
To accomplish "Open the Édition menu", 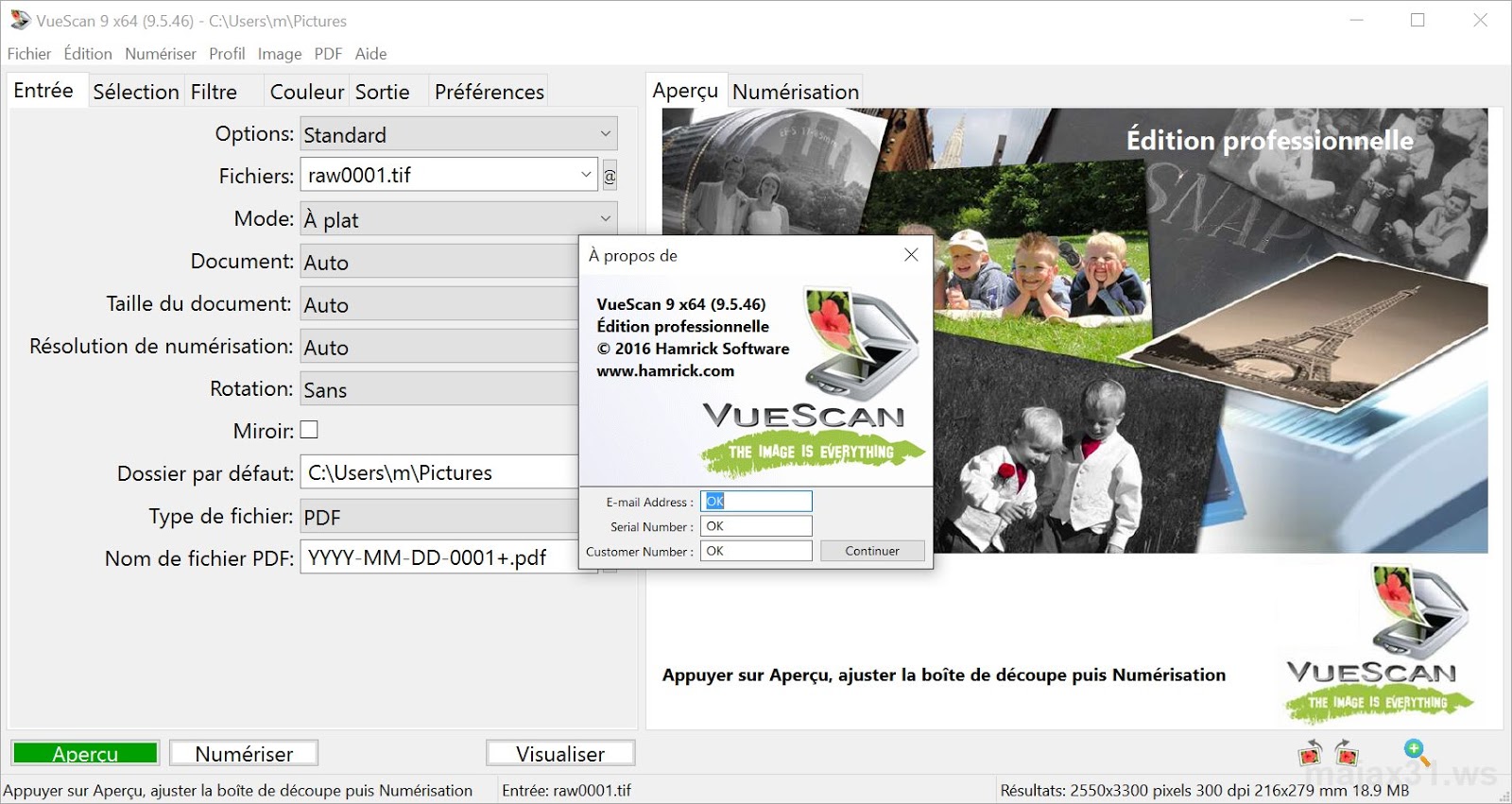I will tap(88, 54).
